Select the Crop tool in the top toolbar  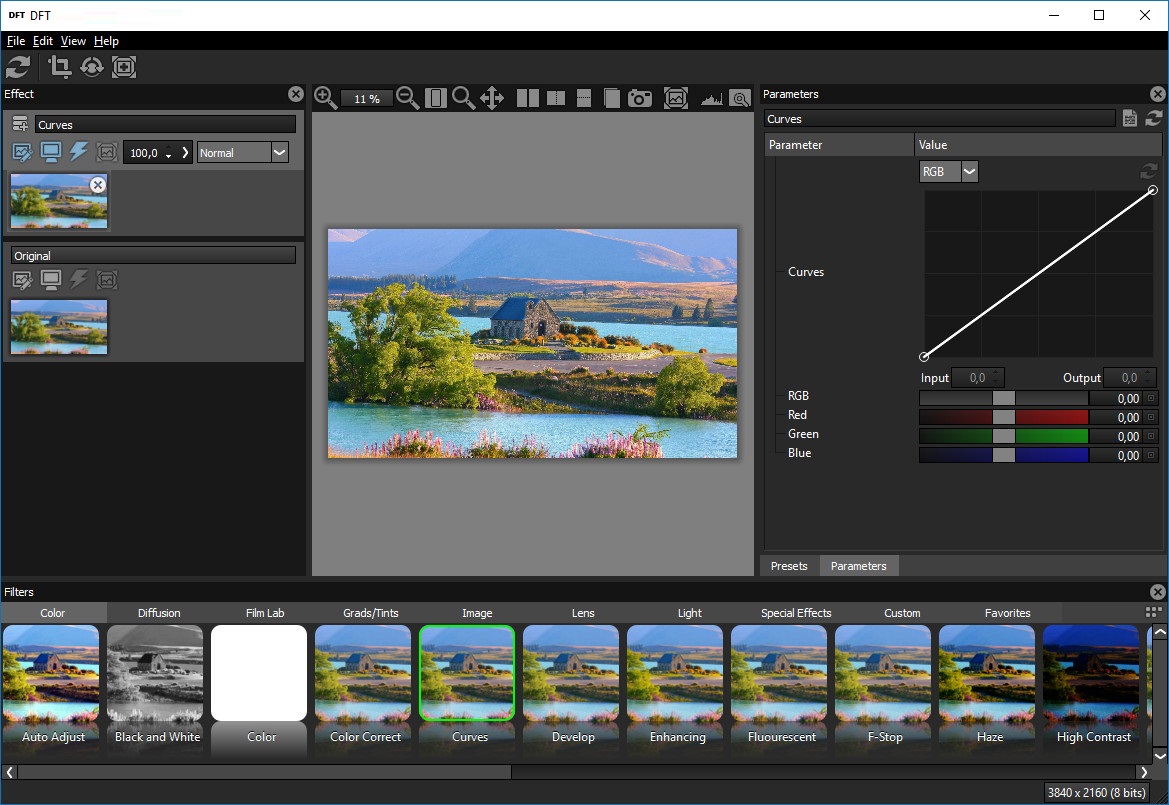pos(60,67)
